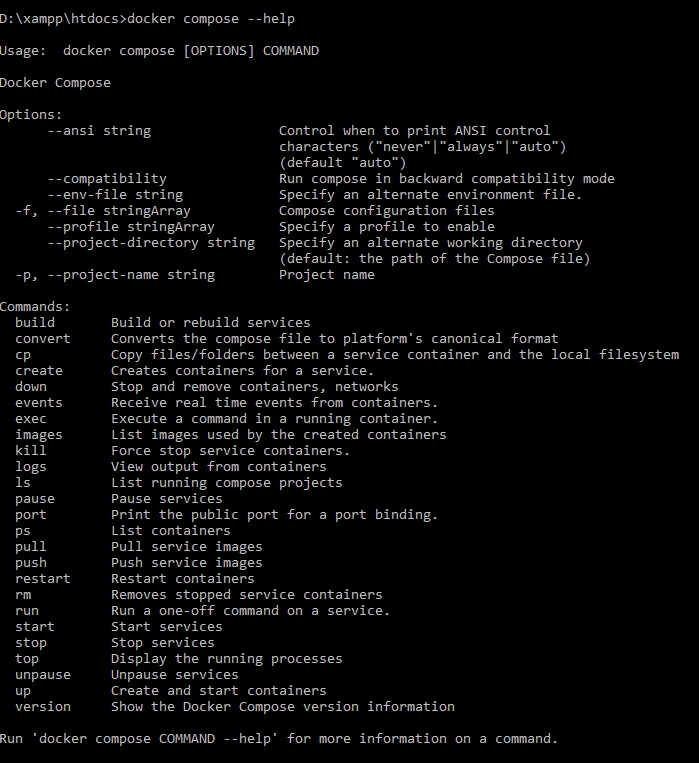The image size is (699, 763).
Task: Click the 'version' command name
Action: click(43, 707)
